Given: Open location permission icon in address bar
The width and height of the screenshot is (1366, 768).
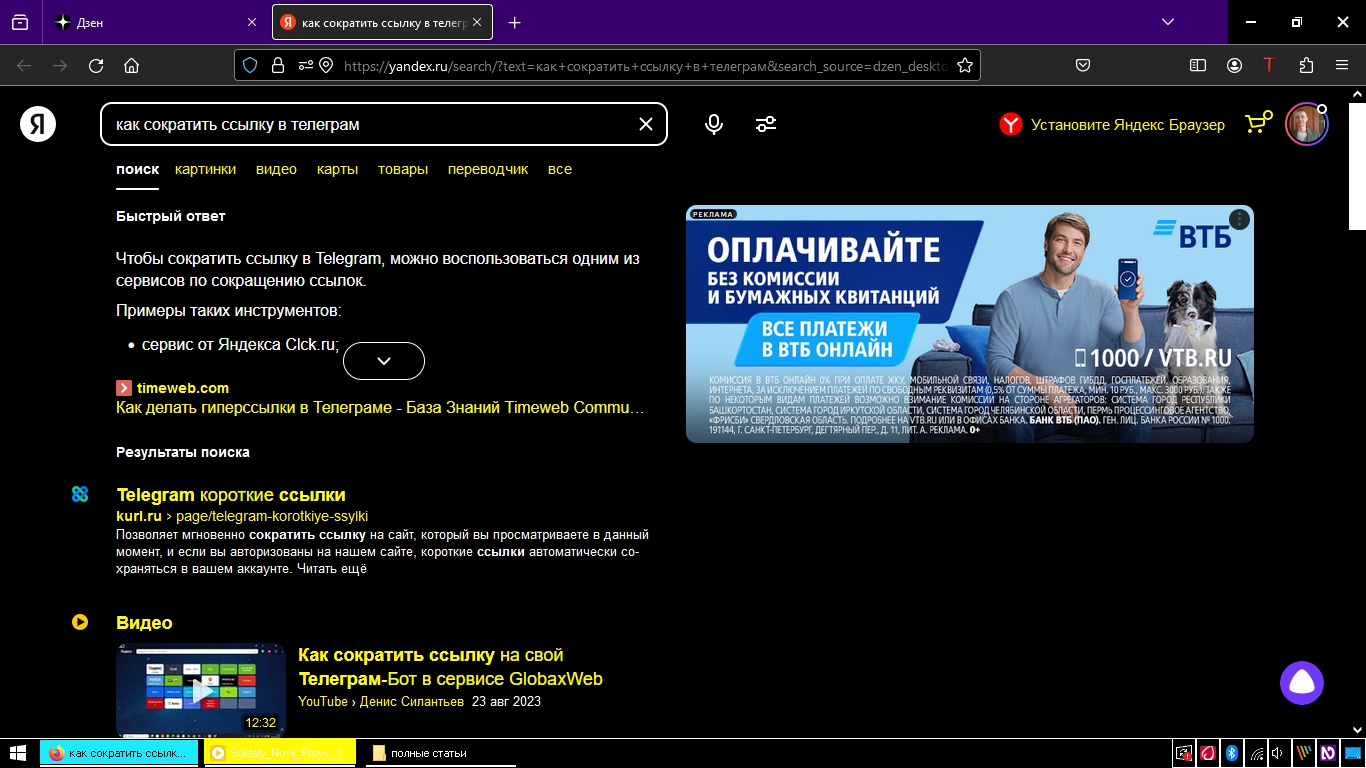Looking at the screenshot, I should [x=326, y=65].
